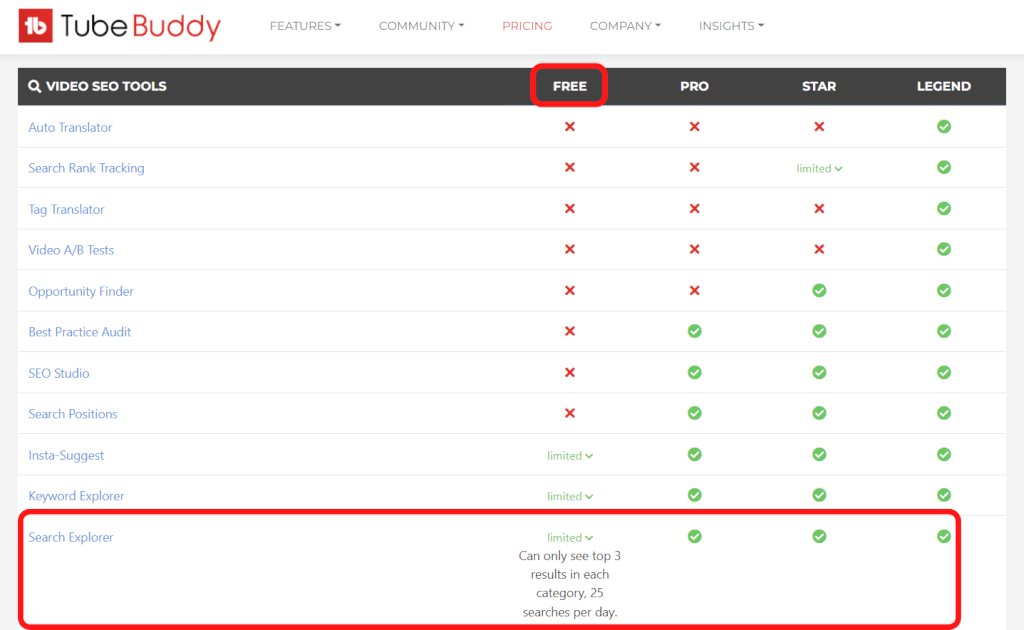Click the Search Explorer LEGEND checkmark

point(944,536)
